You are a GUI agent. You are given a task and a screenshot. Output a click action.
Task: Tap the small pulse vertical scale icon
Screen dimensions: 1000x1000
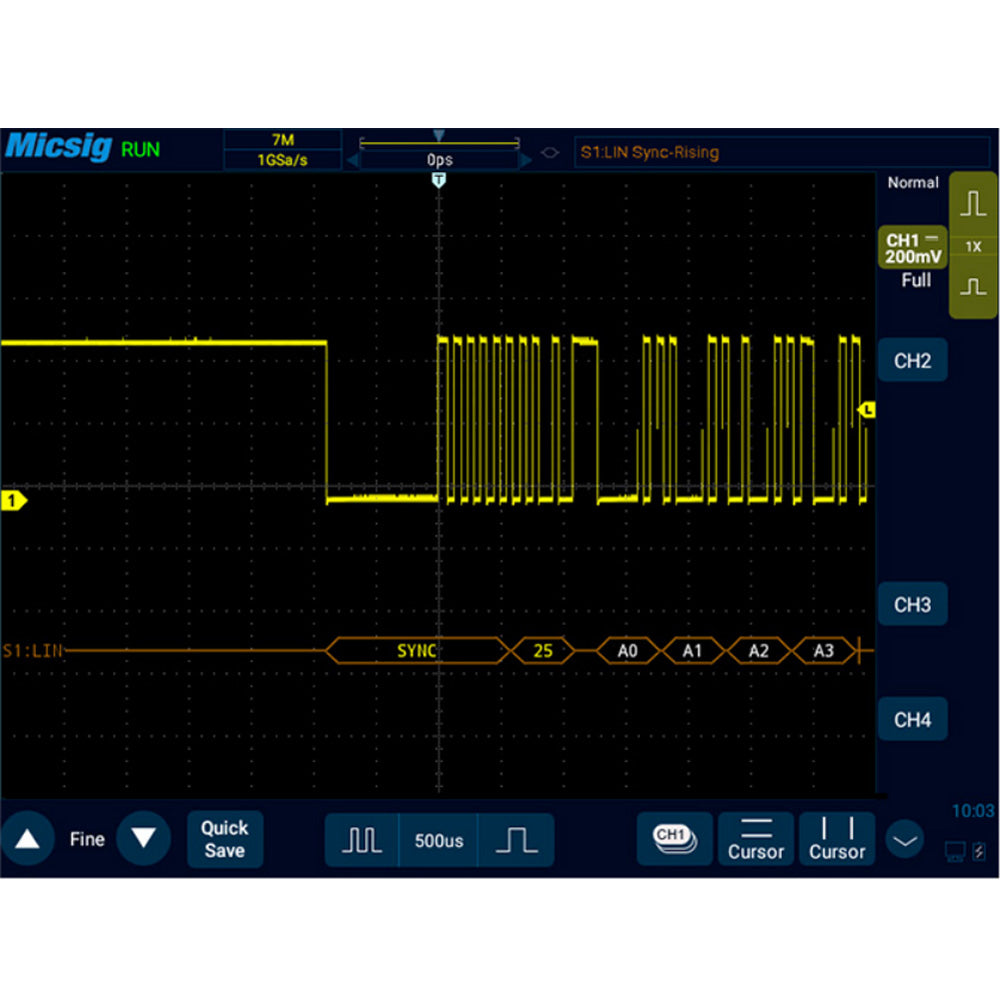point(973,287)
